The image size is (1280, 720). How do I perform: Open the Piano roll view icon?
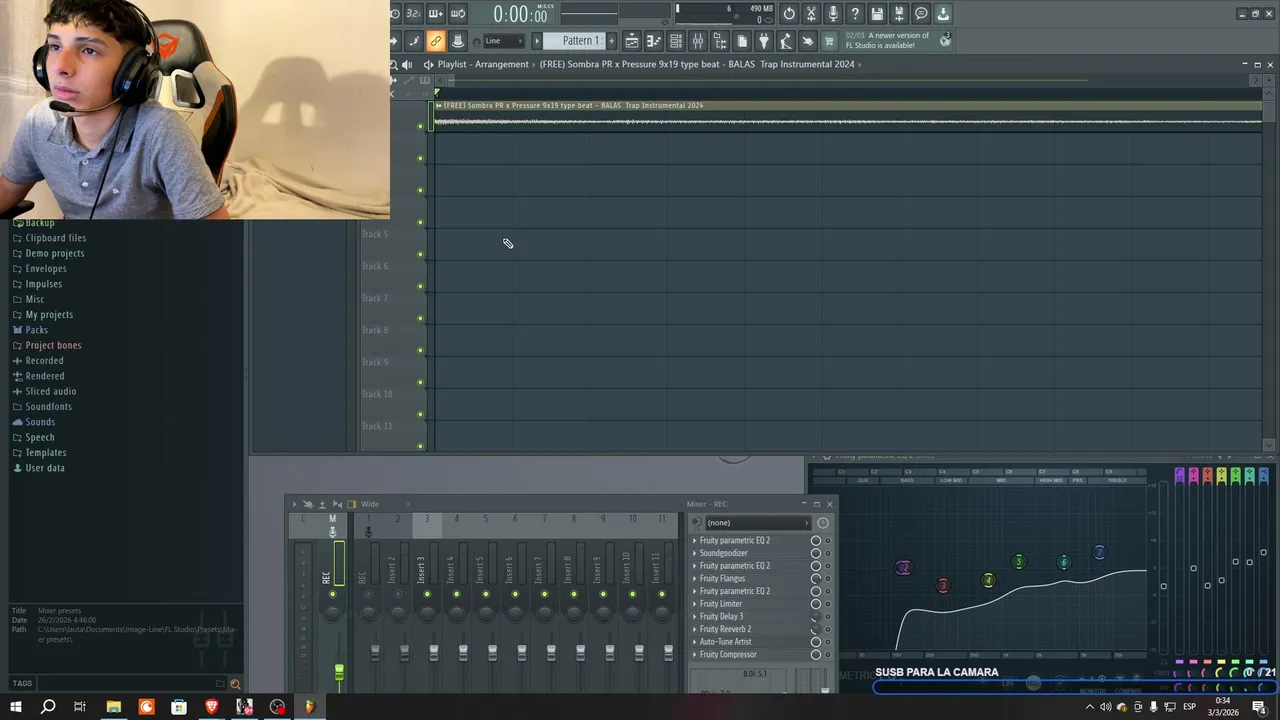654,41
